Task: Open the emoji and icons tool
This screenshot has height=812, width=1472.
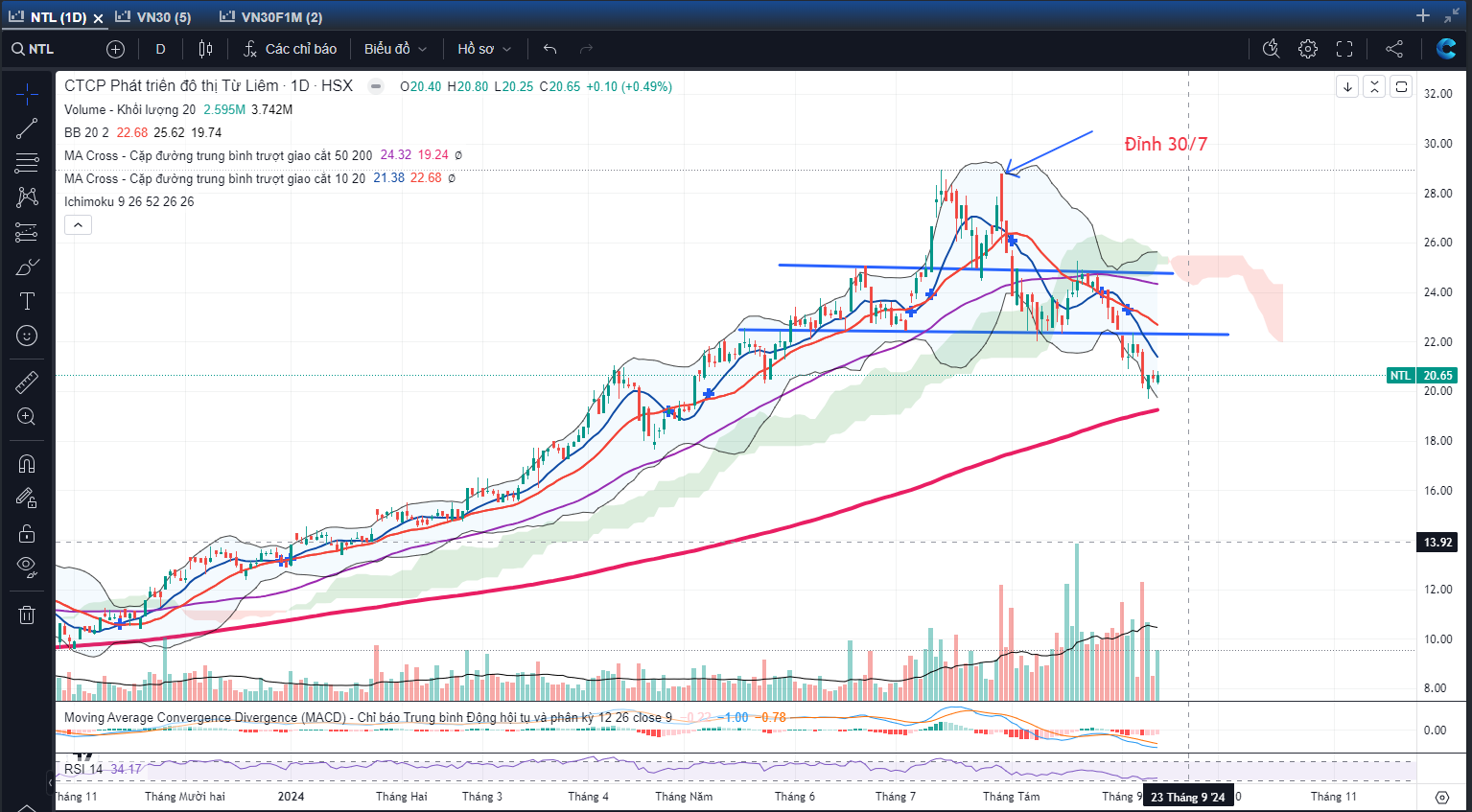Action: (x=27, y=336)
